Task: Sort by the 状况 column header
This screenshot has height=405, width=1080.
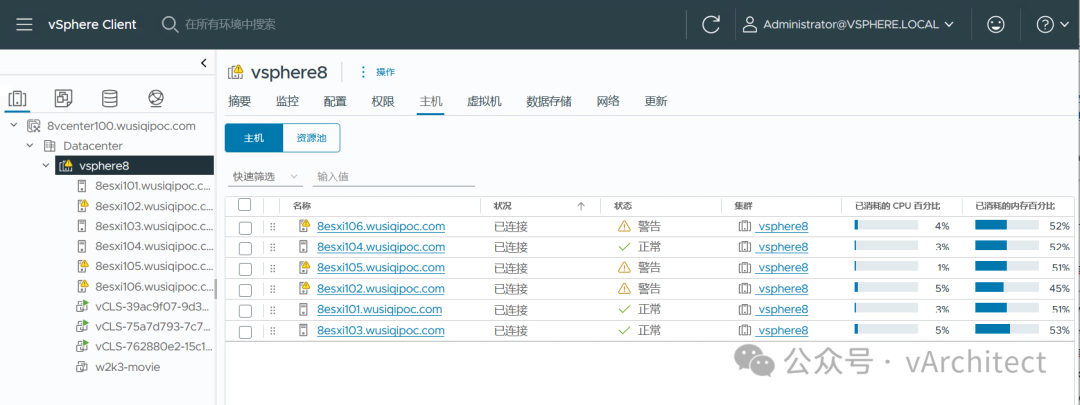Action: coord(503,205)
